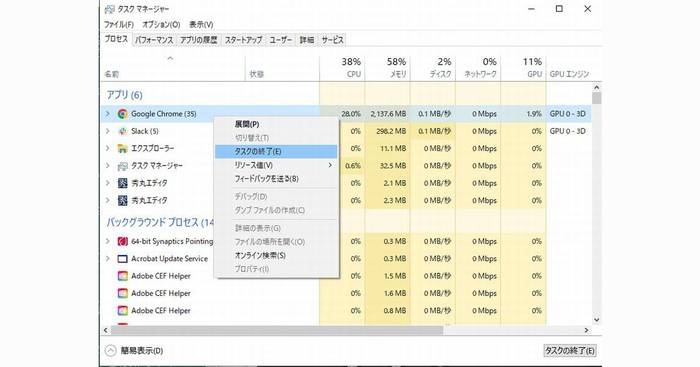This screenshot has height=367, width=700.
Task: Click the horizontal scrollbar left arrow
Action: 106,330
